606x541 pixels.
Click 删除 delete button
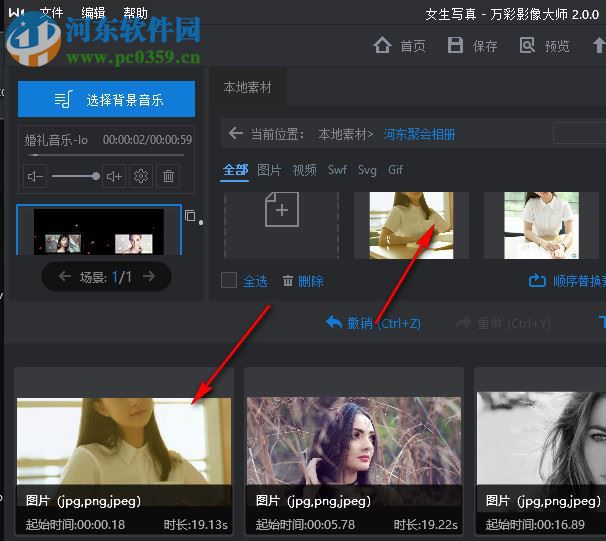pos(303,281)
